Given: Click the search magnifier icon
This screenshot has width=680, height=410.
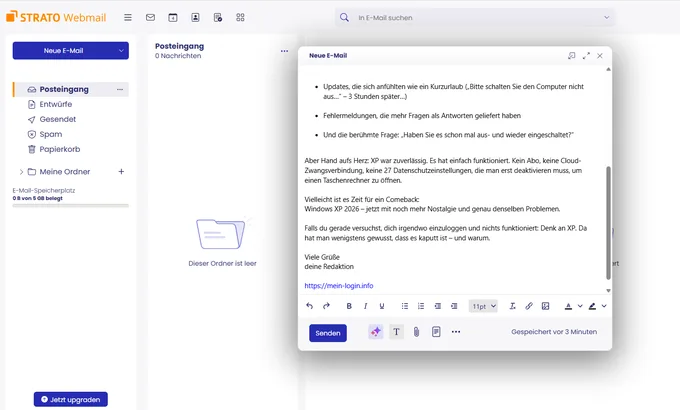Looking at the screenshot, I should tap(344, 17).
